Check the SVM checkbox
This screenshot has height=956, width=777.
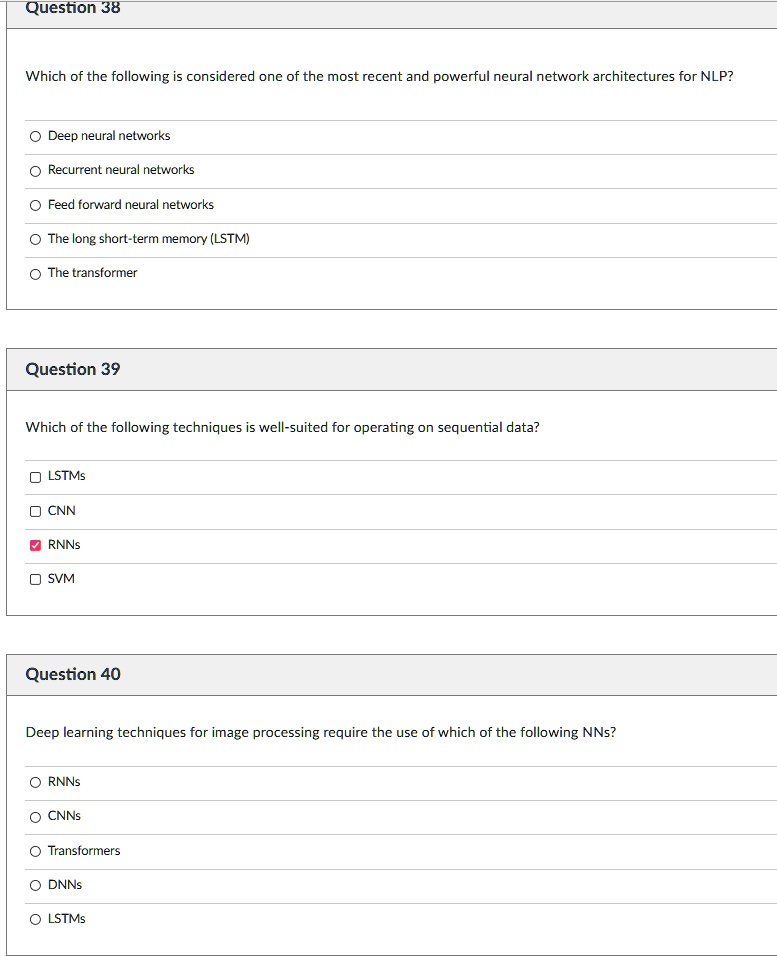(x=35, y=578)
